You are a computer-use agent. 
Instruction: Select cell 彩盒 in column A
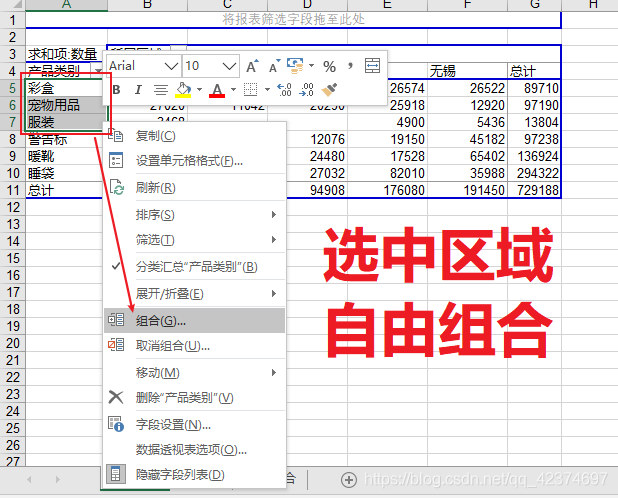[66, 88]
